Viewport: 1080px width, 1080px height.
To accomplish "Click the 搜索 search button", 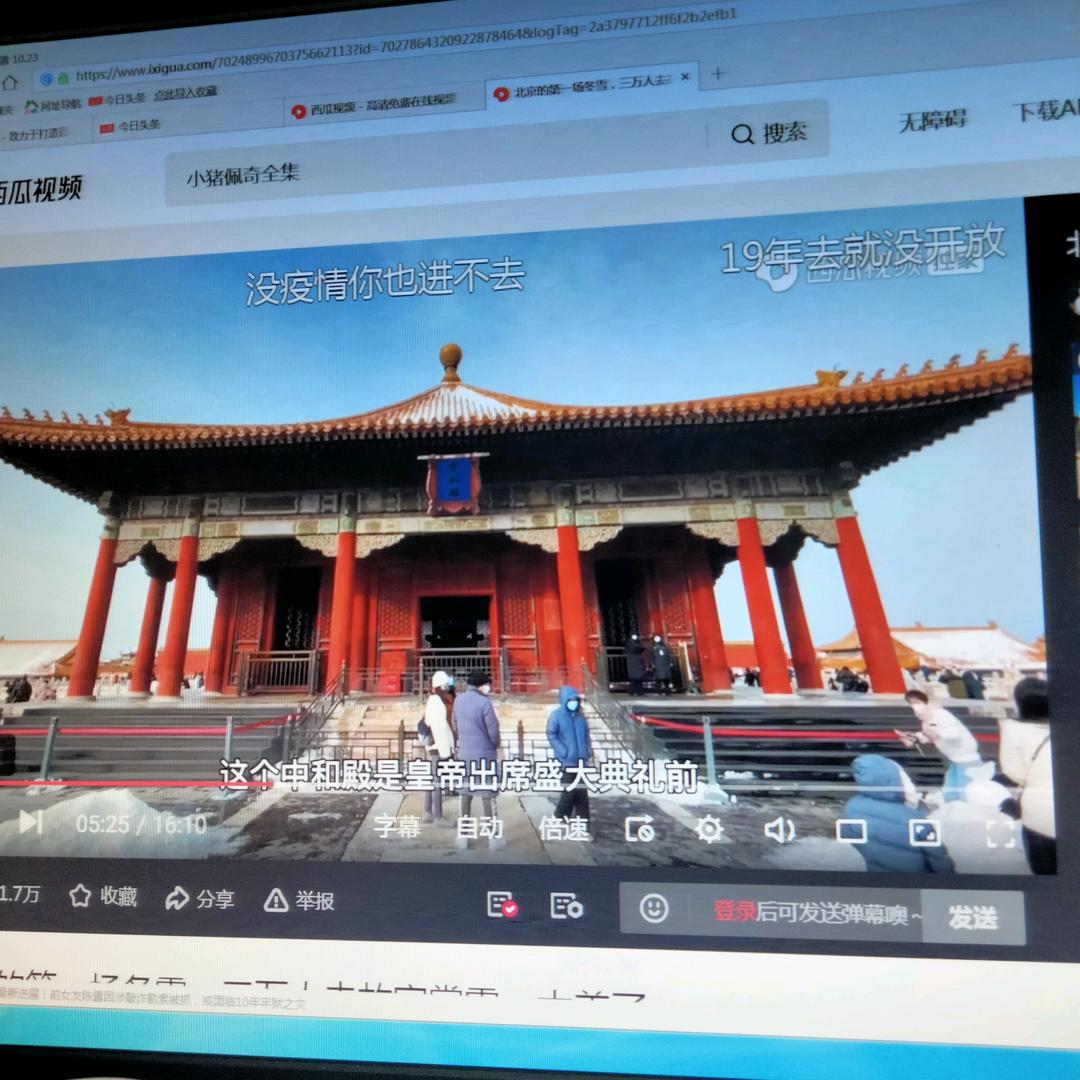I will (768, 133).
